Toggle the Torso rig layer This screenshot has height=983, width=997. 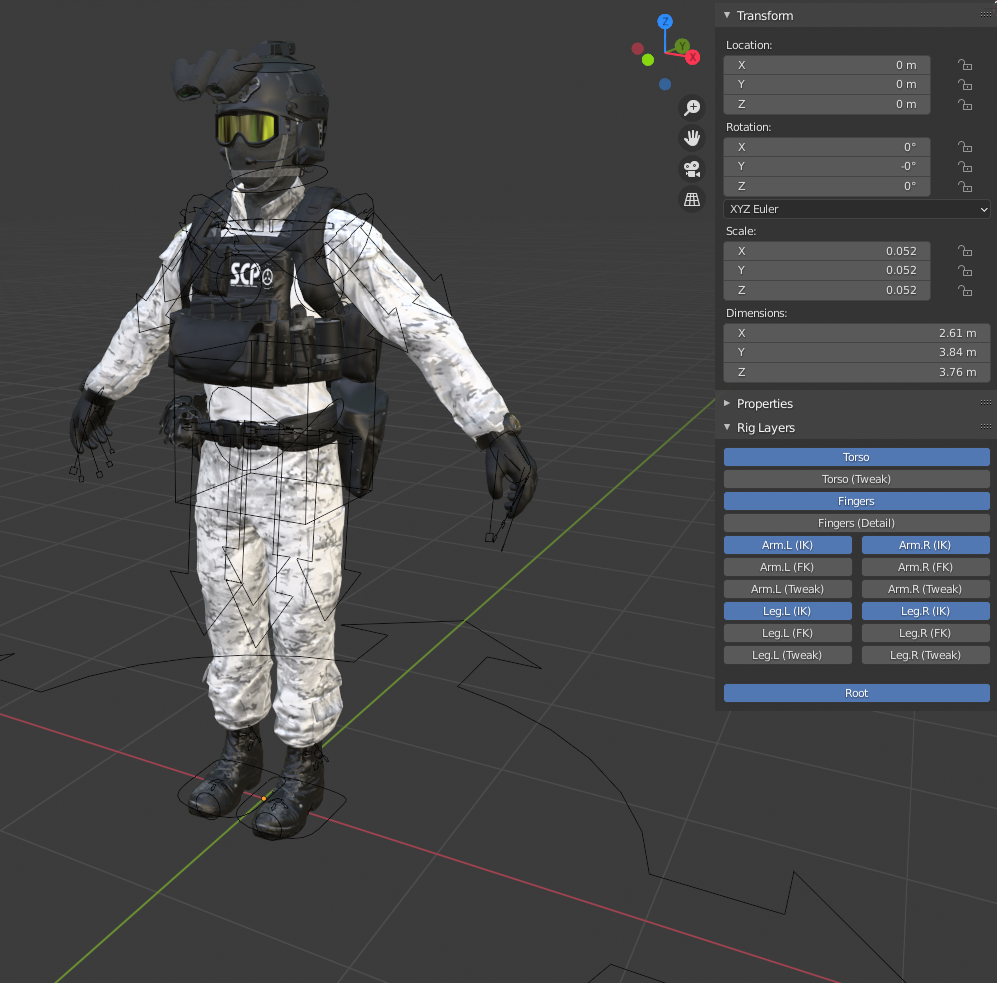[856, 457]
